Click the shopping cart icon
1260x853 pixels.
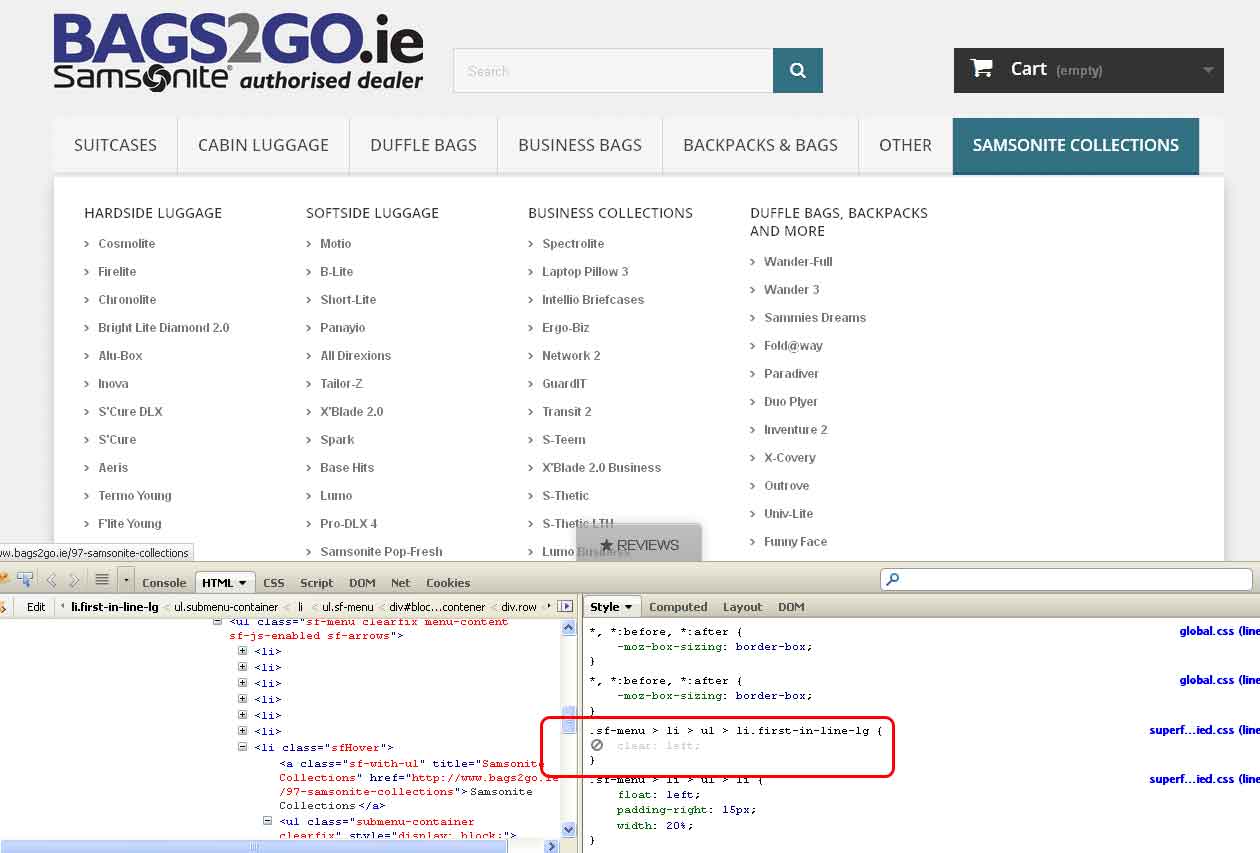tap(982, 68)
